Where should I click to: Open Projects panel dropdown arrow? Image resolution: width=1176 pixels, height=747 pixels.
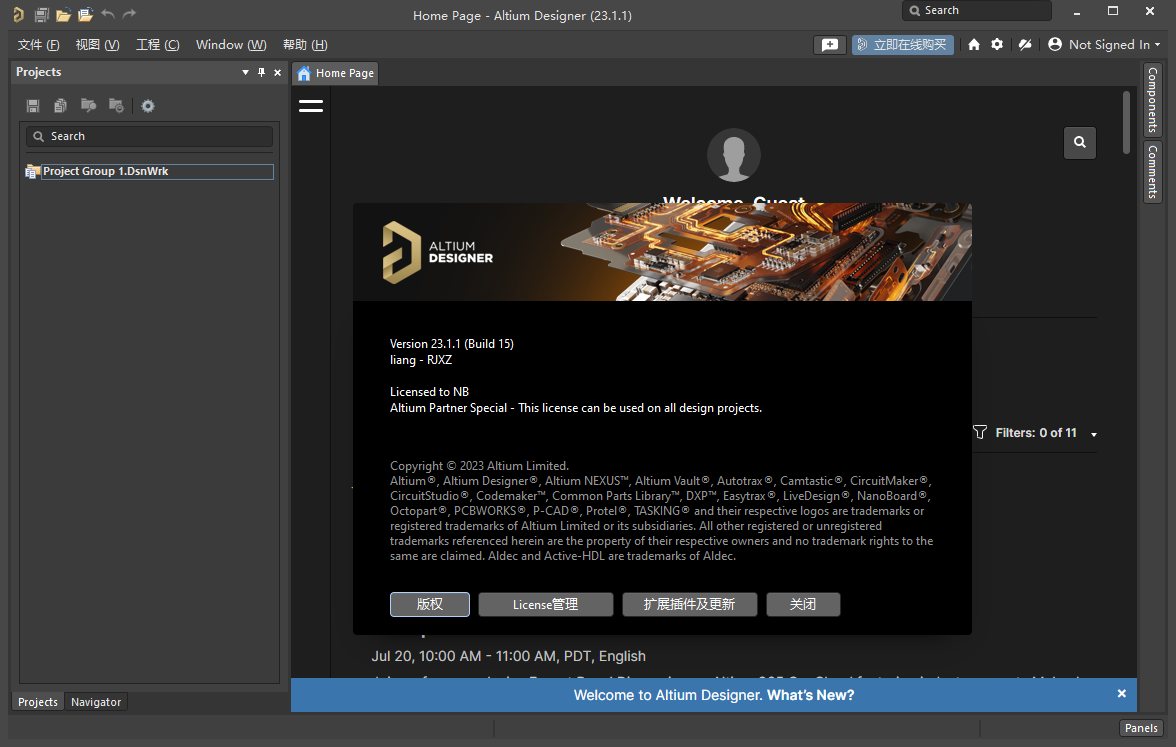(x=245, y=73)
